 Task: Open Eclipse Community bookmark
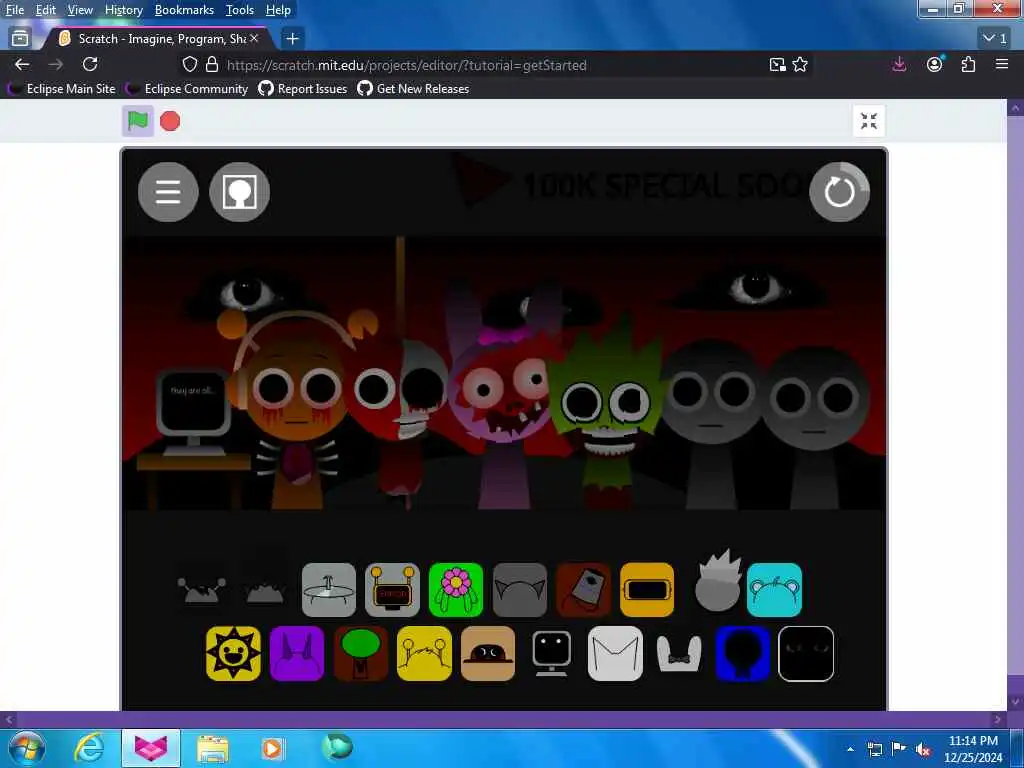click(187, 89)
